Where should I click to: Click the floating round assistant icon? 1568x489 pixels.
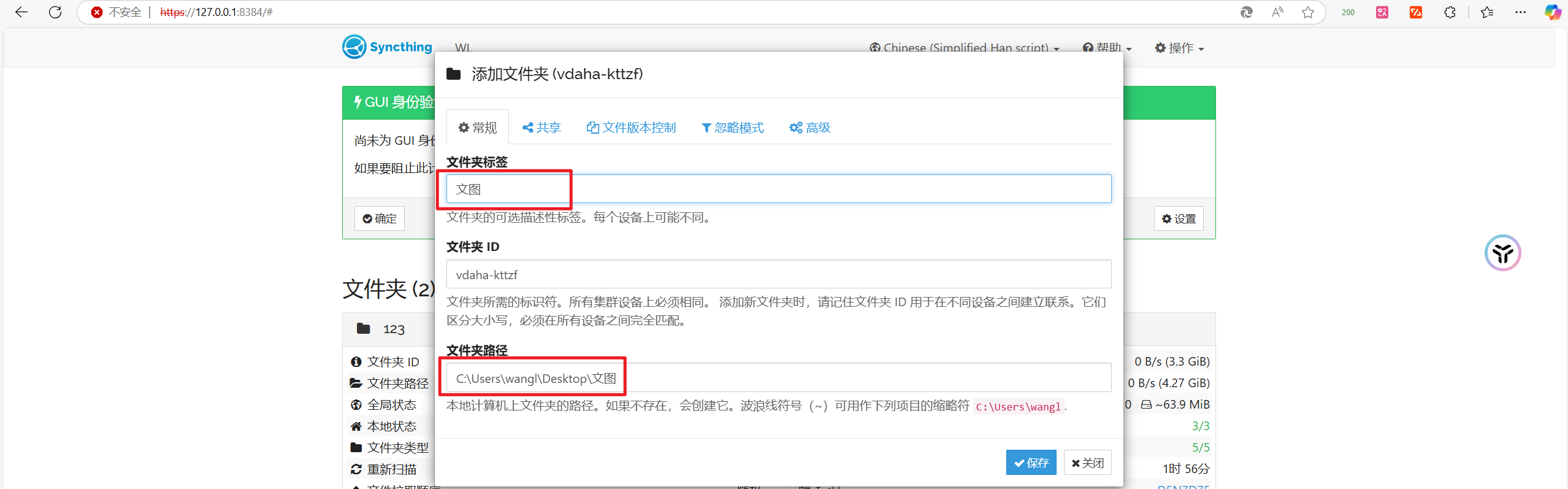coord(1502,253)
